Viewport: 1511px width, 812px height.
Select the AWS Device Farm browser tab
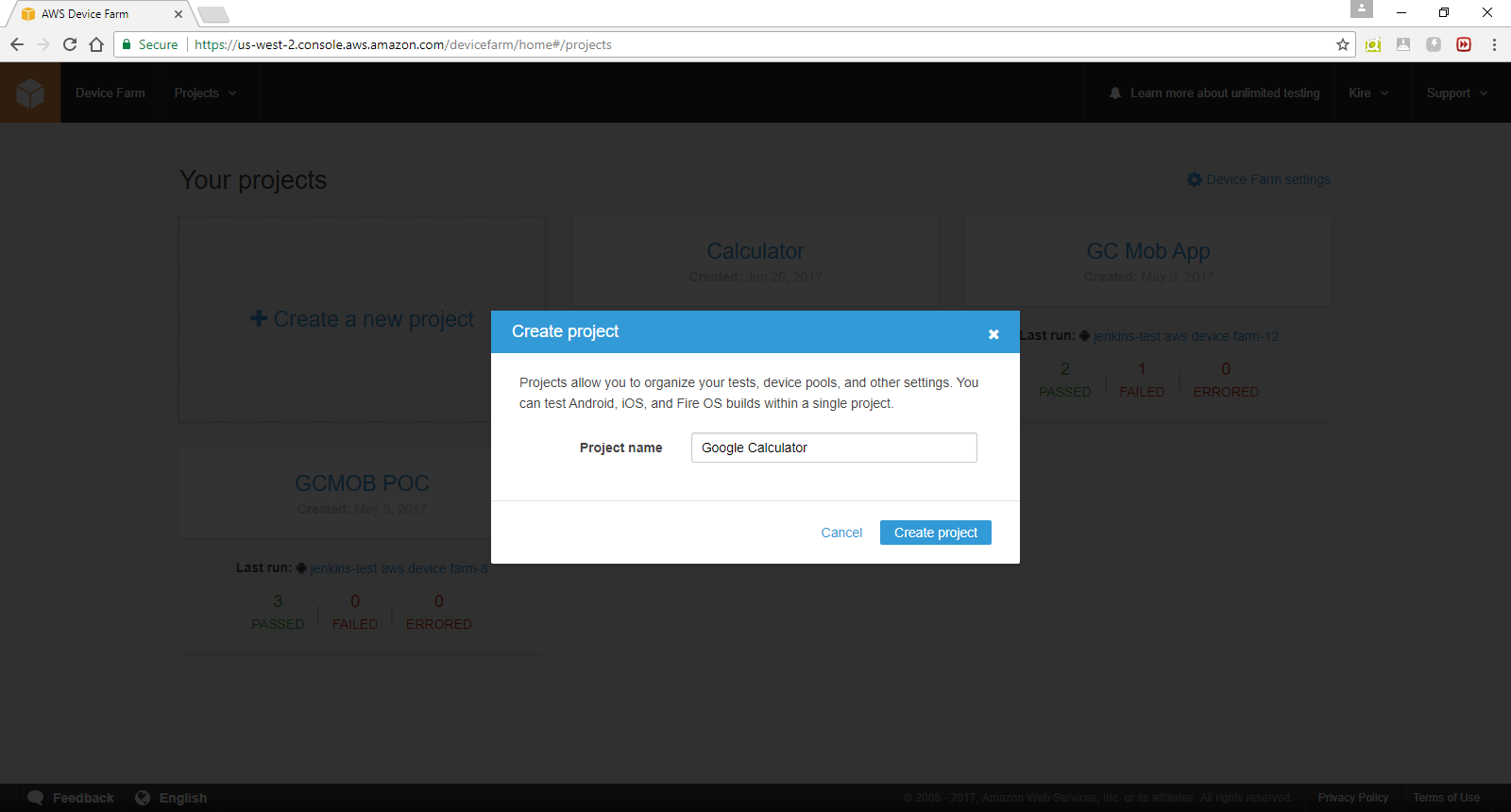98,14
